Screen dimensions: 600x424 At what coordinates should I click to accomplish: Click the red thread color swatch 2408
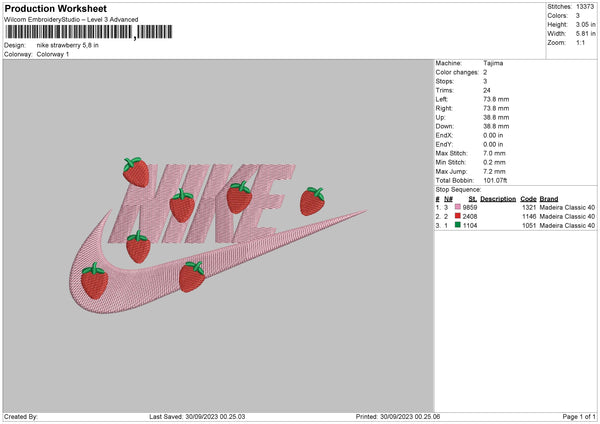tap(458, 216)
